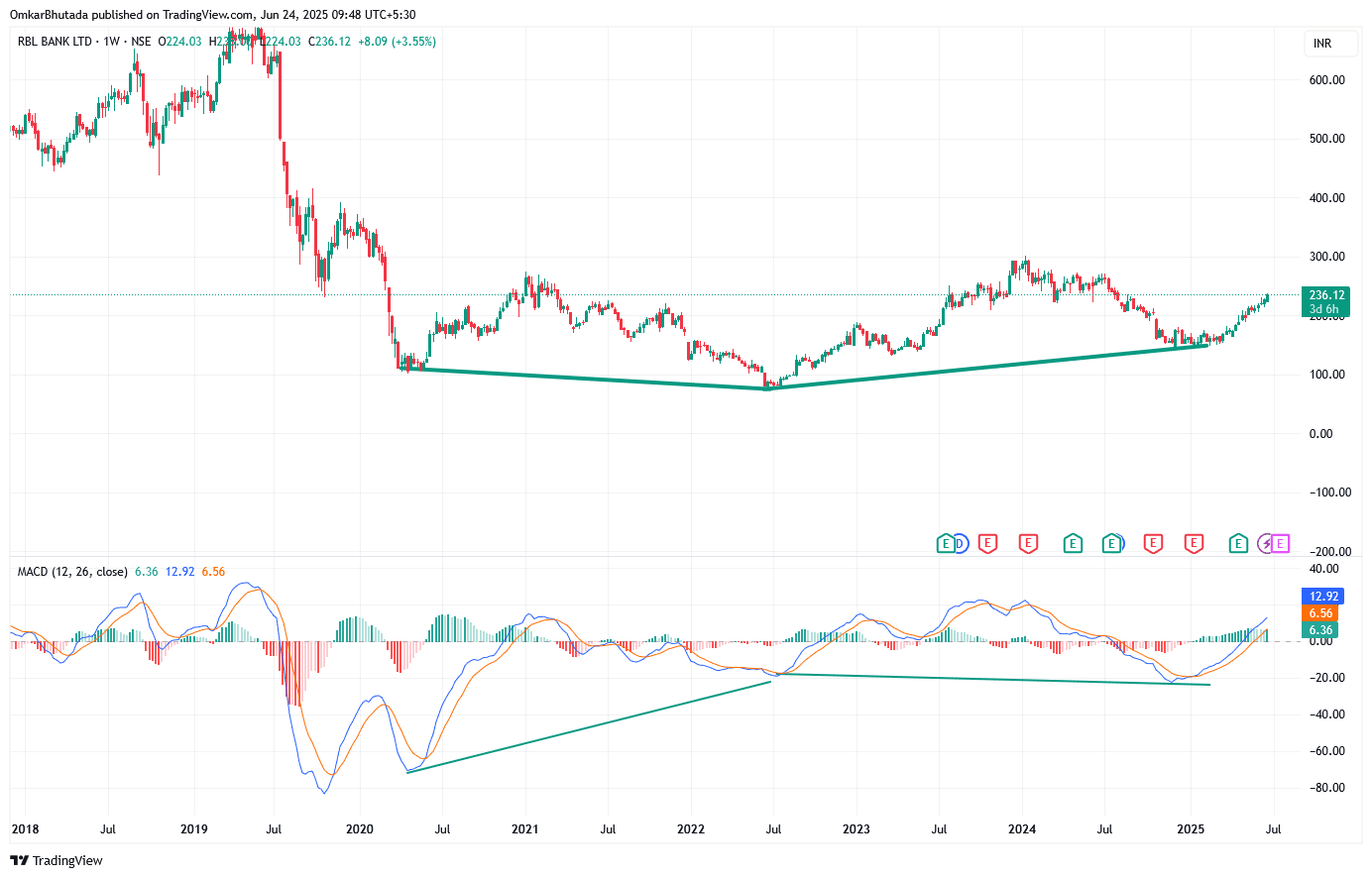Click the orange 6.56 signal scale label
The height and width of the screenshot is (878, 1372).
click(x=1320, y=613)
